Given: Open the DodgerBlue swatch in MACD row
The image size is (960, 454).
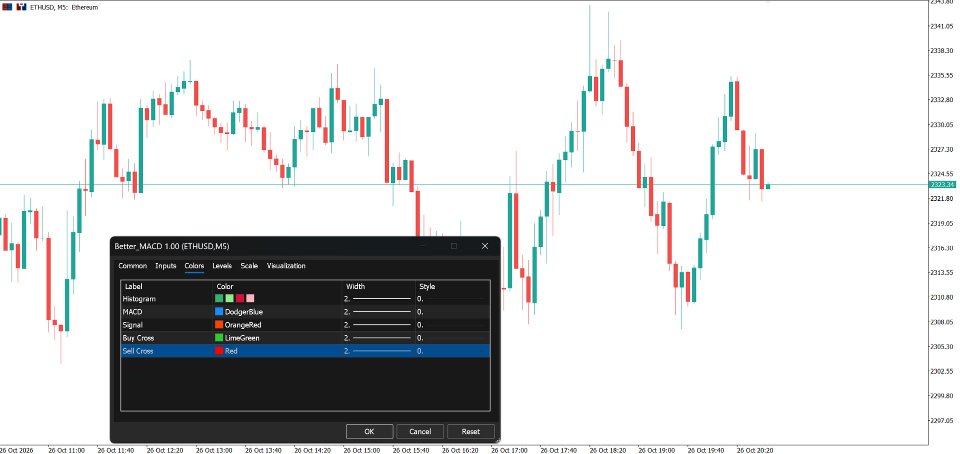Looking at the screenshot, I should [x=219, y=312].
